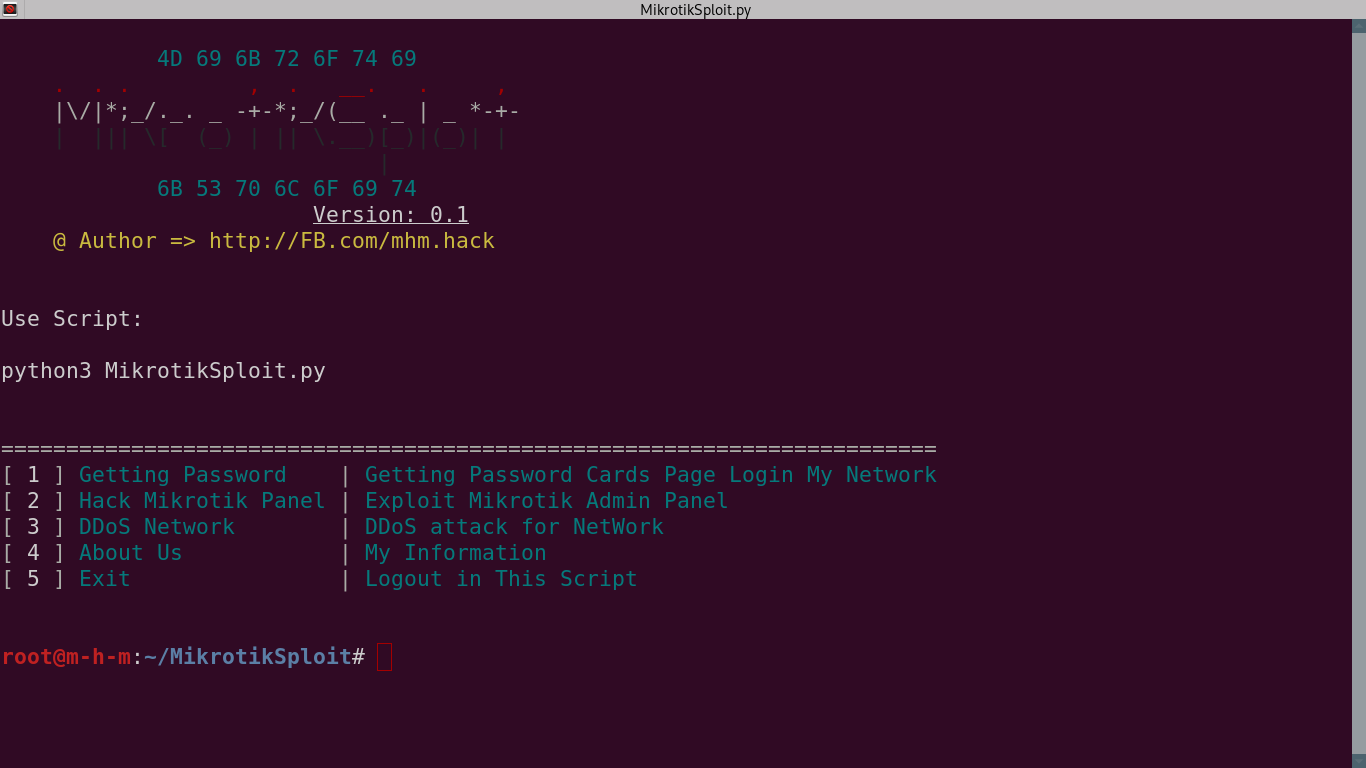Viewport: 1366px width, 768px height.
Task: Click the '[ 4 ]' option number
Action: coord(33,553)
